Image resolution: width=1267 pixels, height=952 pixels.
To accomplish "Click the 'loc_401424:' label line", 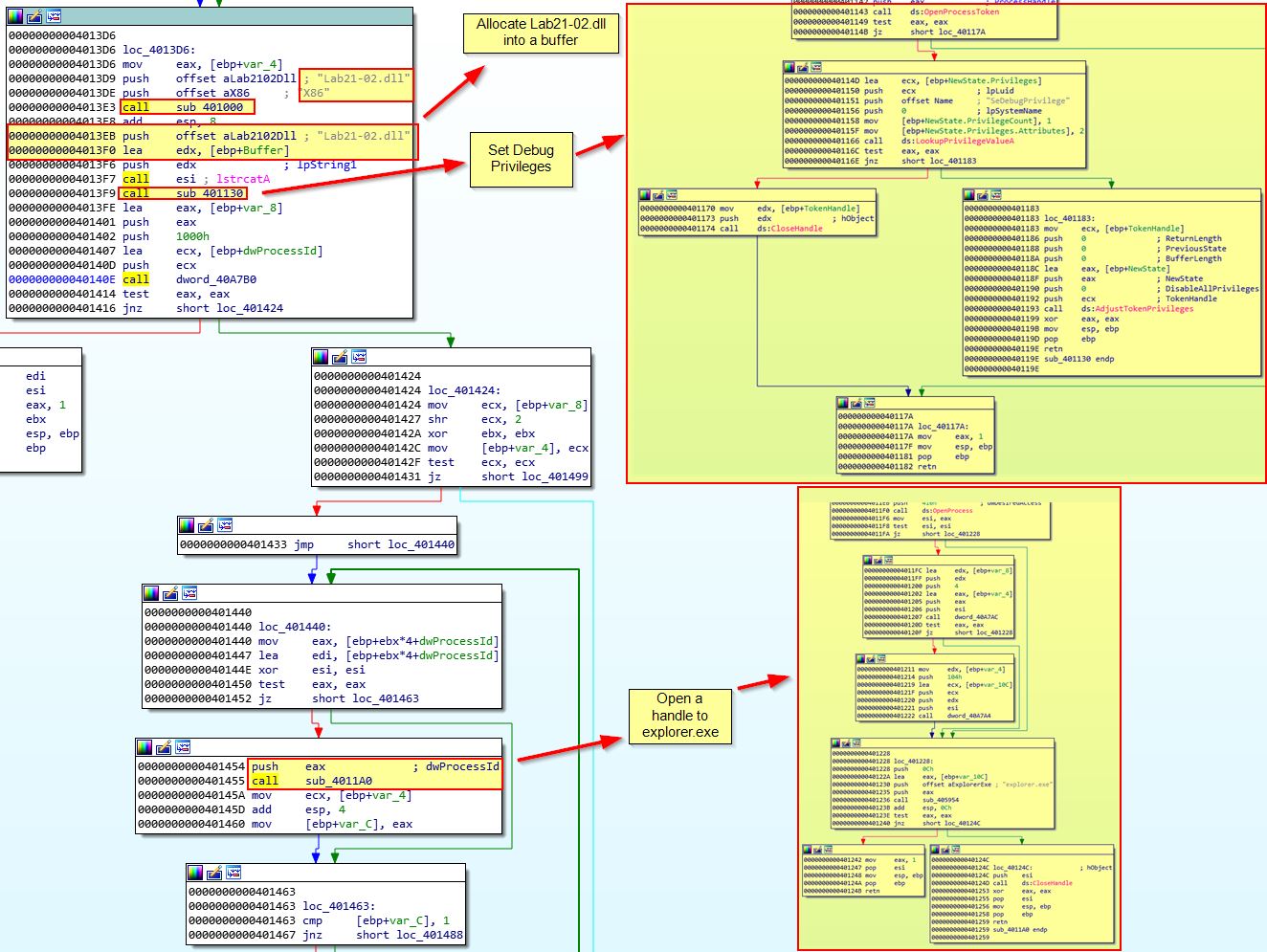I will 464,390.
